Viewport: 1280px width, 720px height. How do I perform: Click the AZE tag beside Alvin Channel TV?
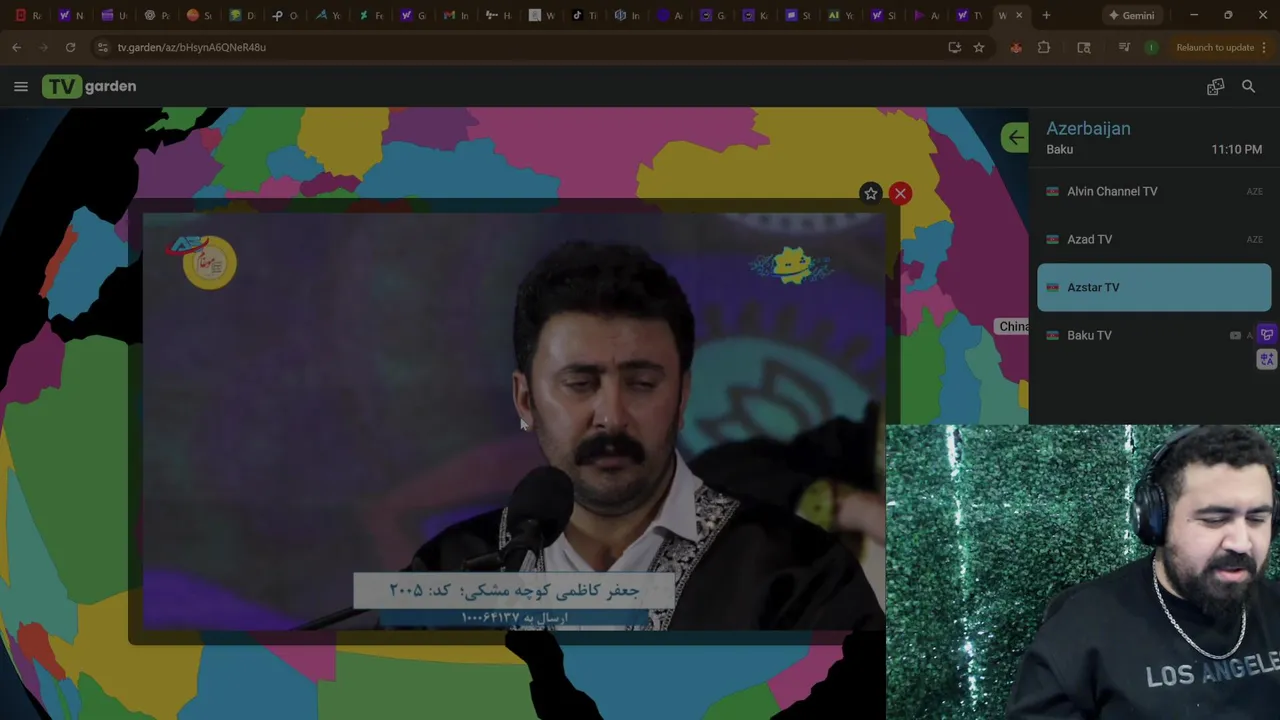tap(1254, 191)
